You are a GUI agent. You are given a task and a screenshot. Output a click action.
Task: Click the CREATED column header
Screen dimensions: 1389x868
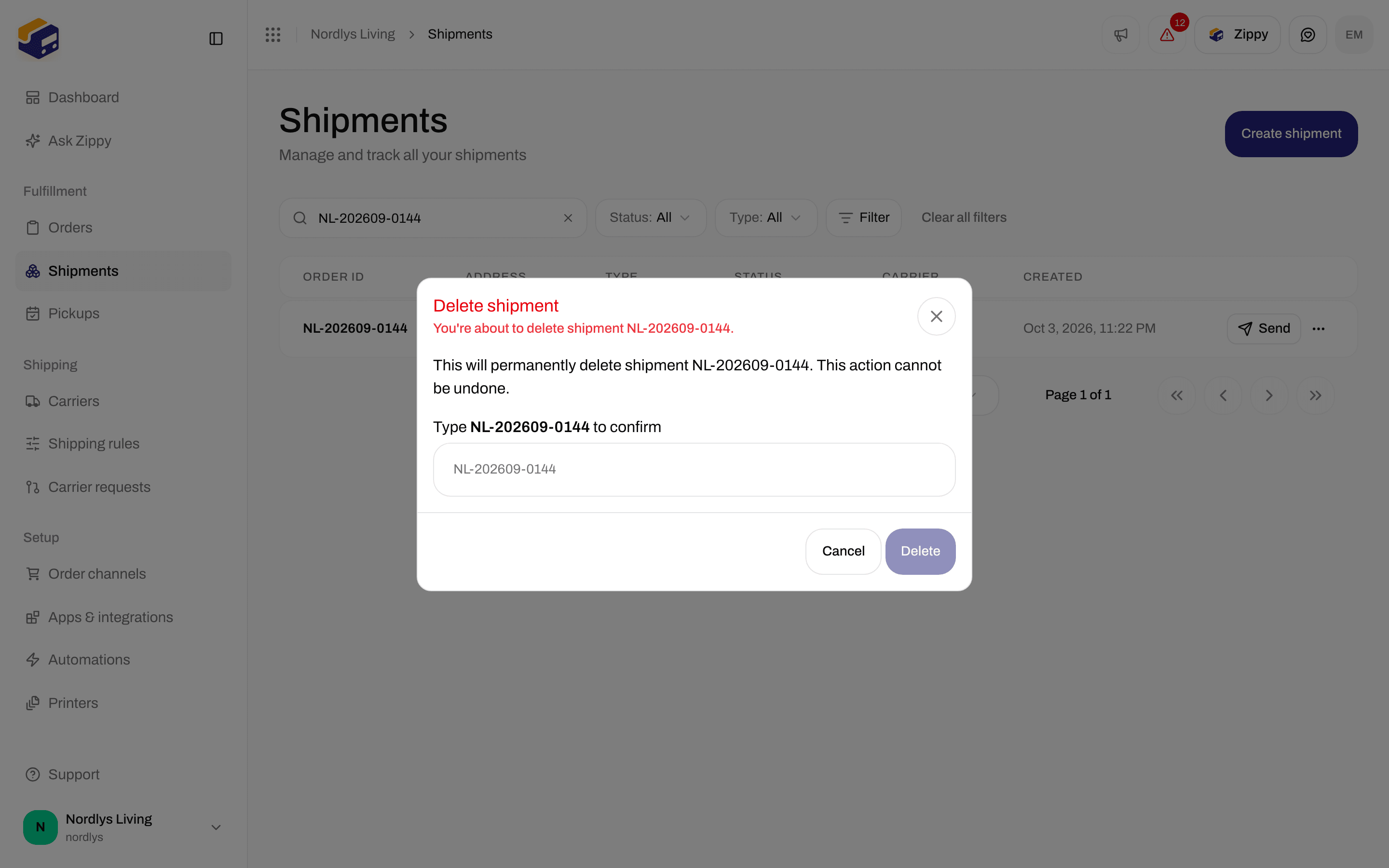click(x=1053, y=277)
